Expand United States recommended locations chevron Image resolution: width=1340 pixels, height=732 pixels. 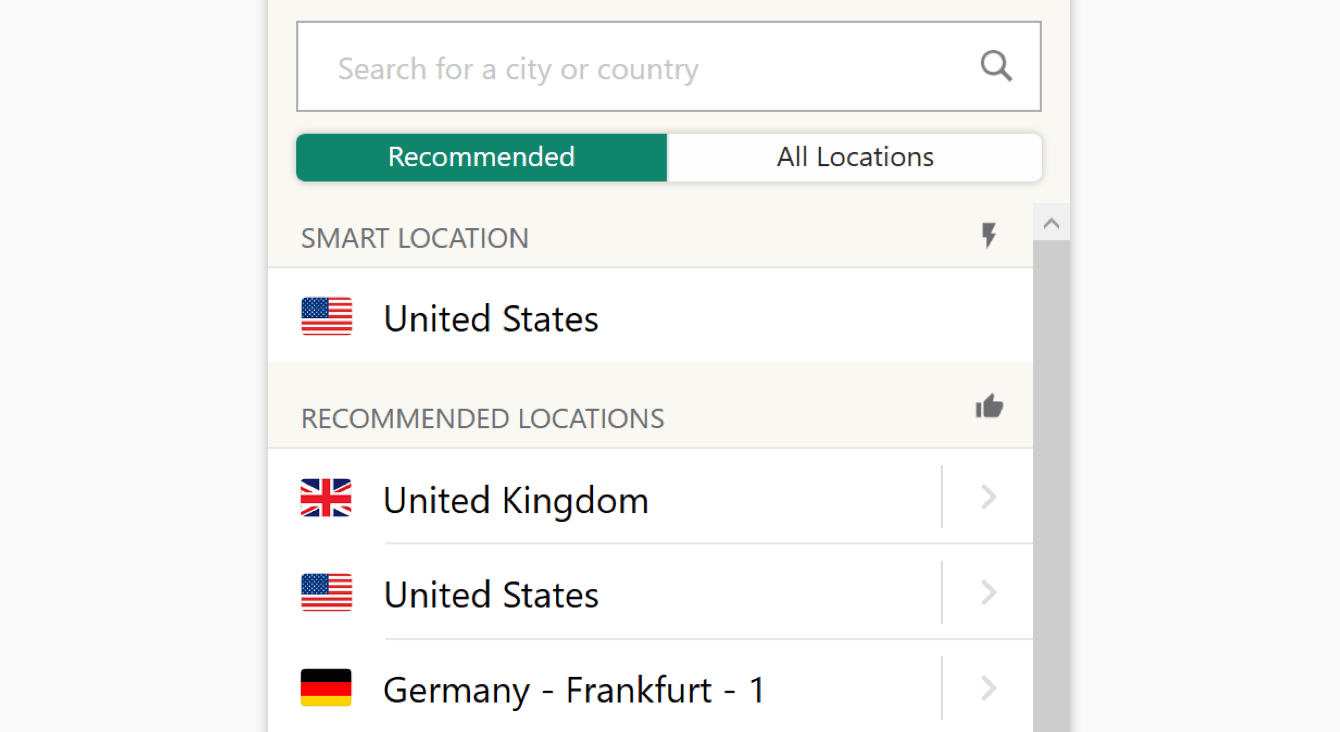(x=988, y=593)
